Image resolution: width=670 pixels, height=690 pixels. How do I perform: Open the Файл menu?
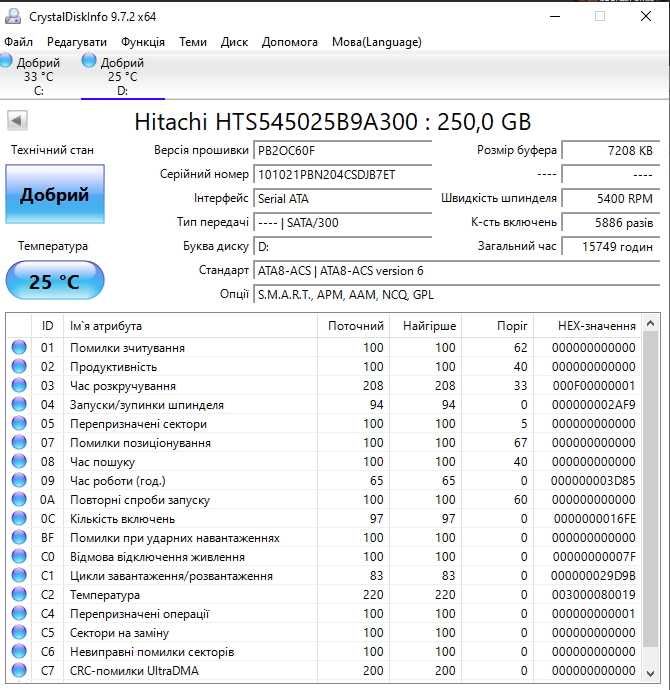click(x=18, y=42)
